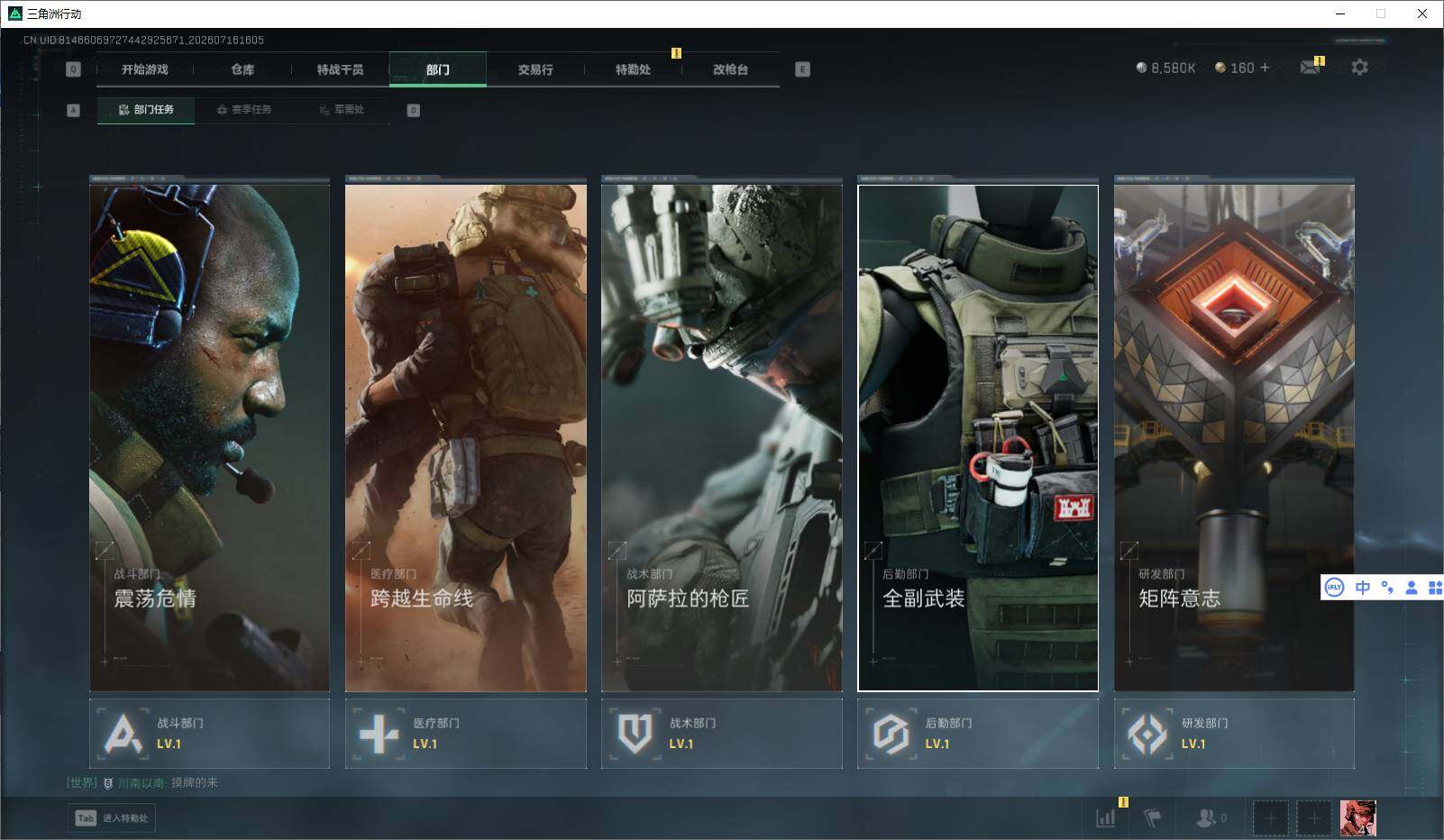Select the 部门 tab

tap(438, 69)
